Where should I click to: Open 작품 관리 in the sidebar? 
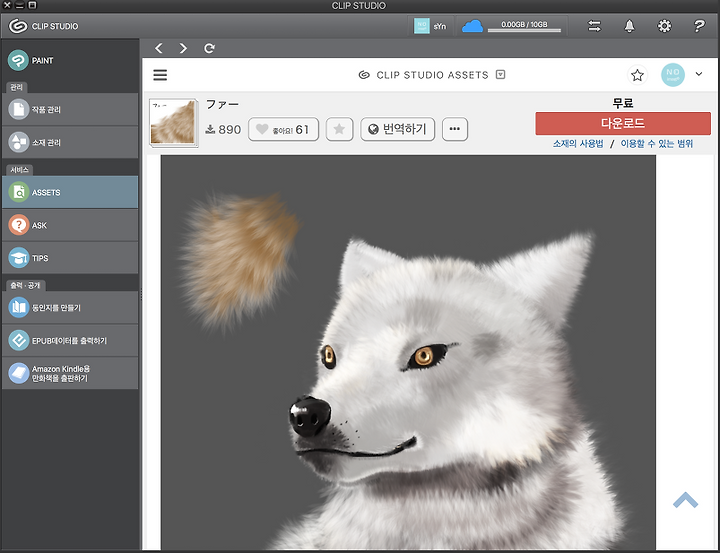(x=70, y=109)
